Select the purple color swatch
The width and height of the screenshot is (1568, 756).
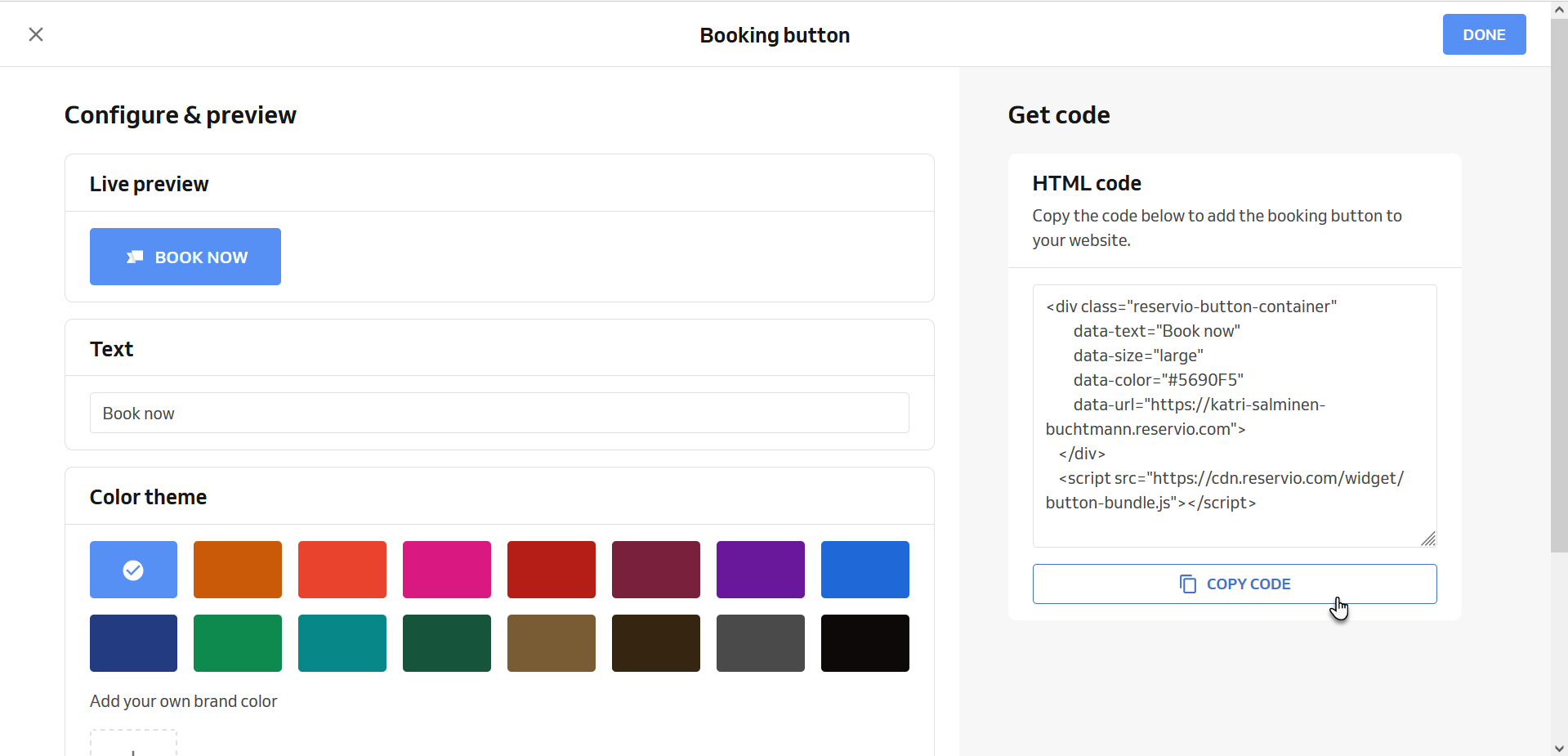pos(761,570)
